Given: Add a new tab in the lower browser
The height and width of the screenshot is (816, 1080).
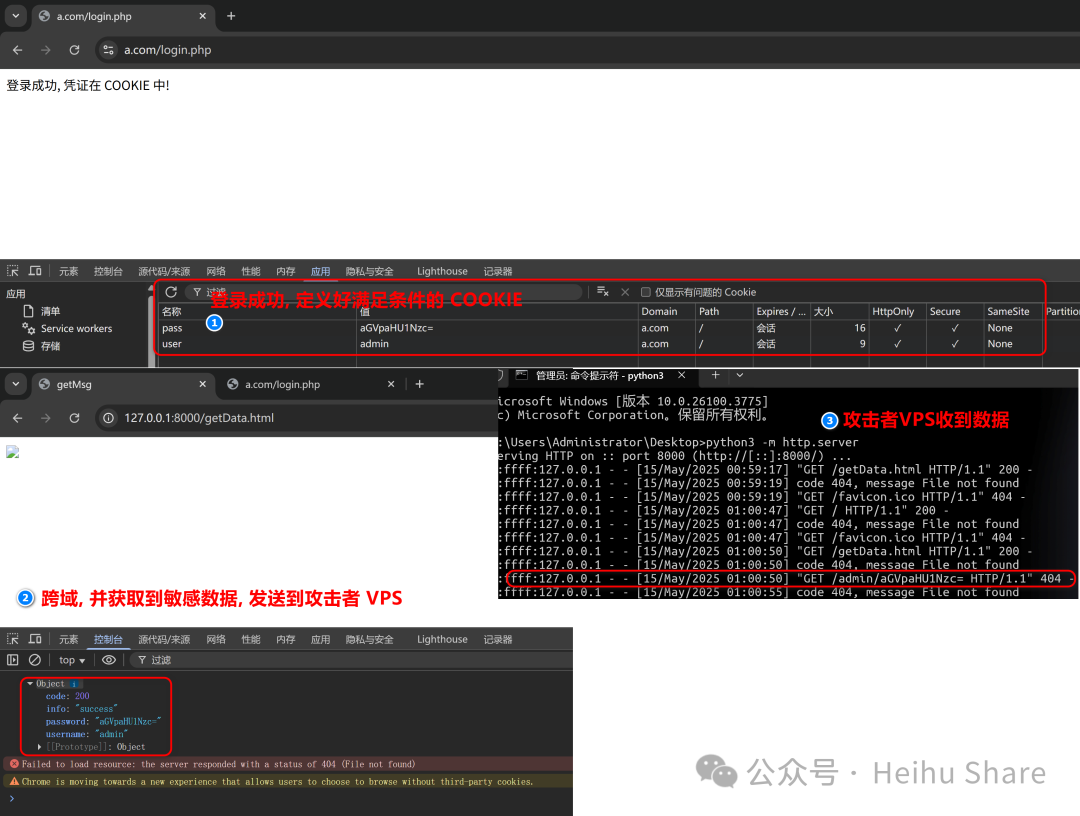Looking at the screenshot, I should click(x=419, y=384).
